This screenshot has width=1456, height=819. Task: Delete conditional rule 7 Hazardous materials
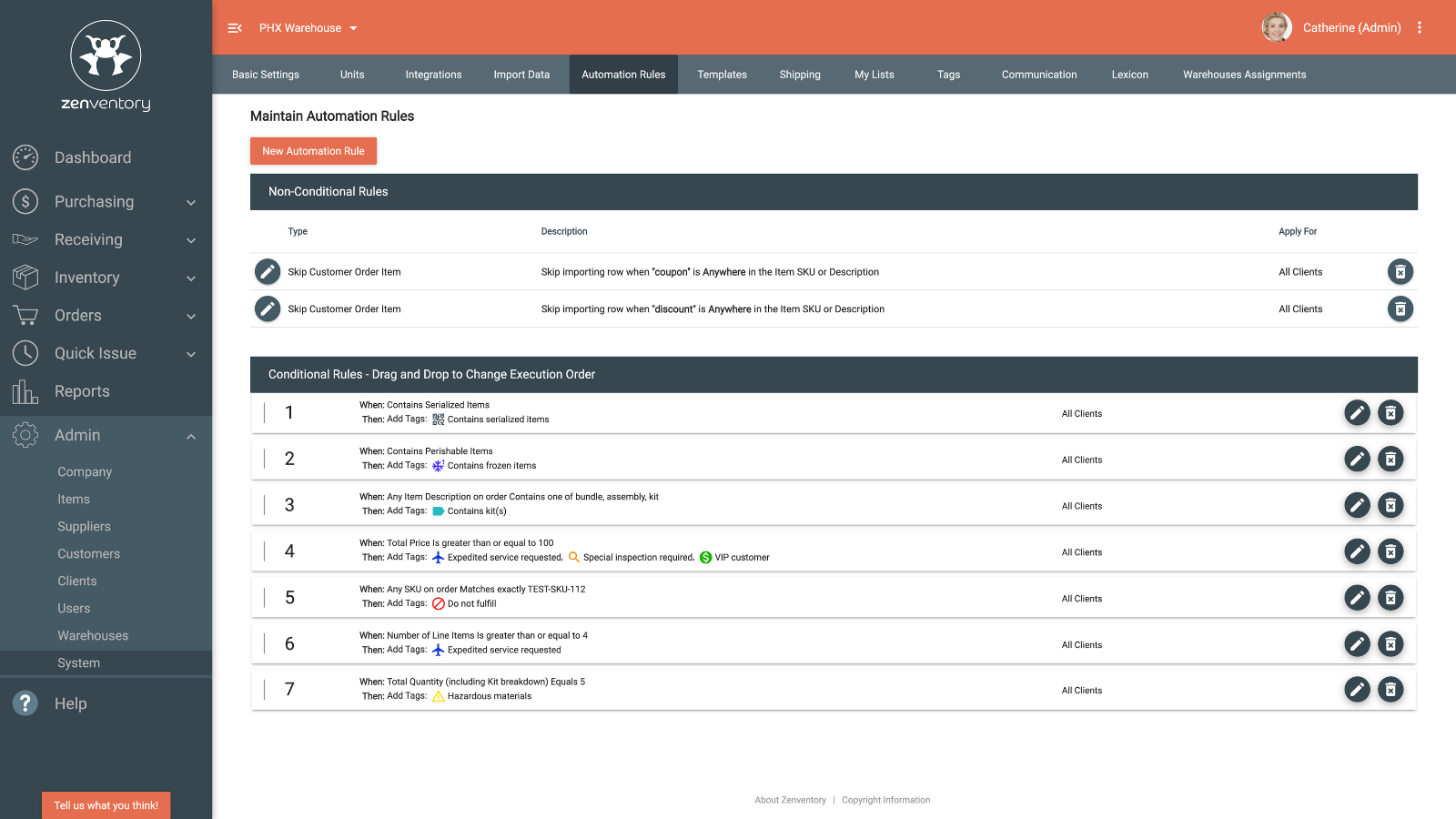click(x=1390, y=690)
